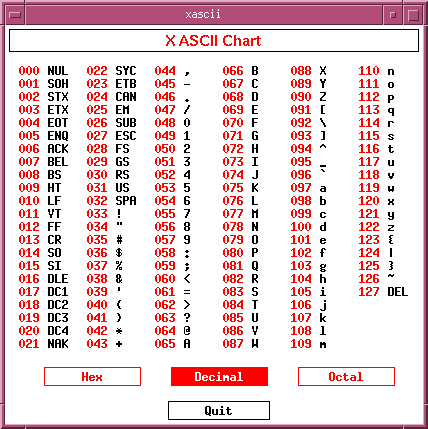The height and width of the screenshot is (429, 428).
Task: Click code number 057 for digit 9
Action: [x=165, y=240]
